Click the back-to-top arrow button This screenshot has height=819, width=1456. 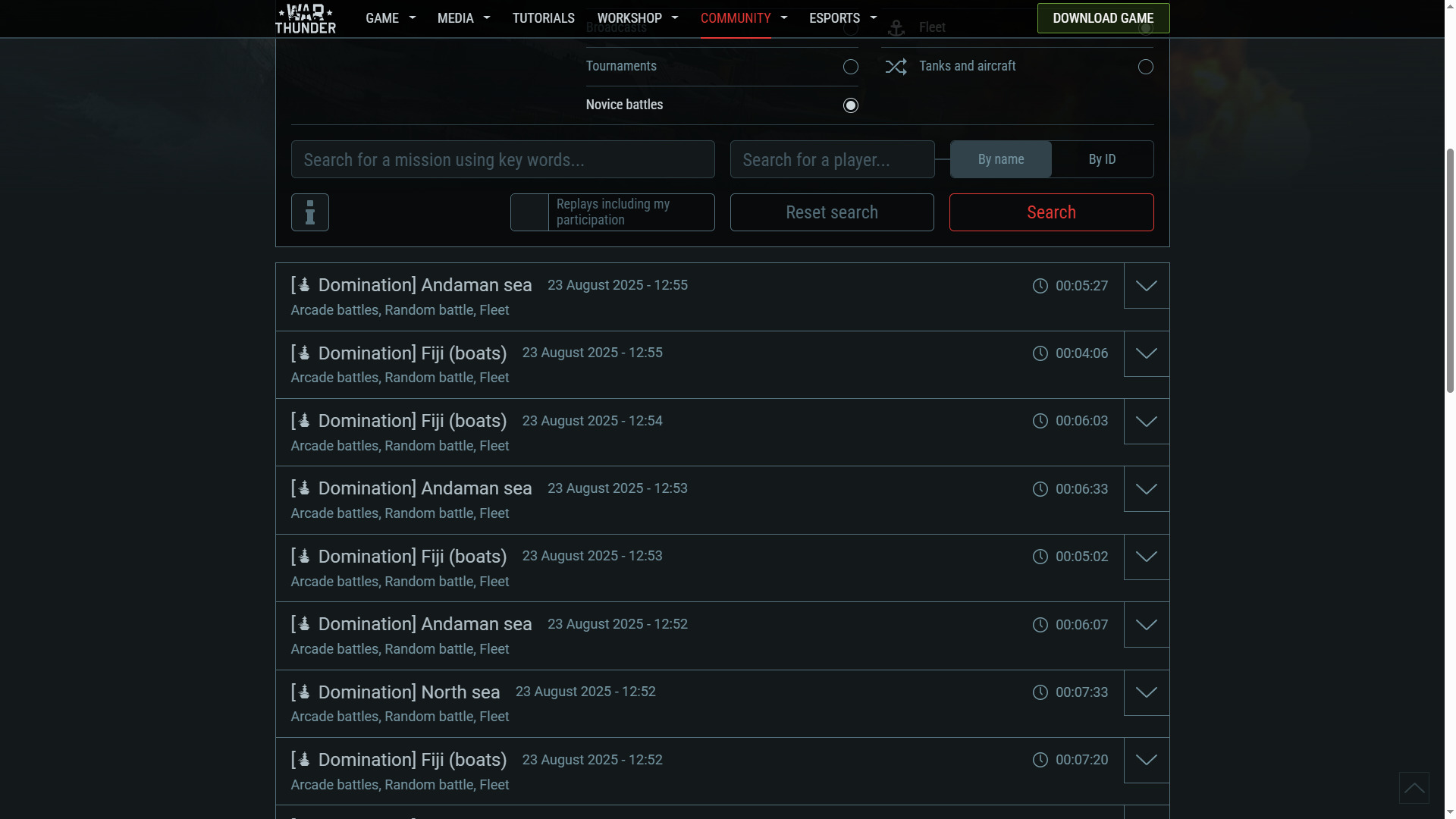click(1414, 787)
